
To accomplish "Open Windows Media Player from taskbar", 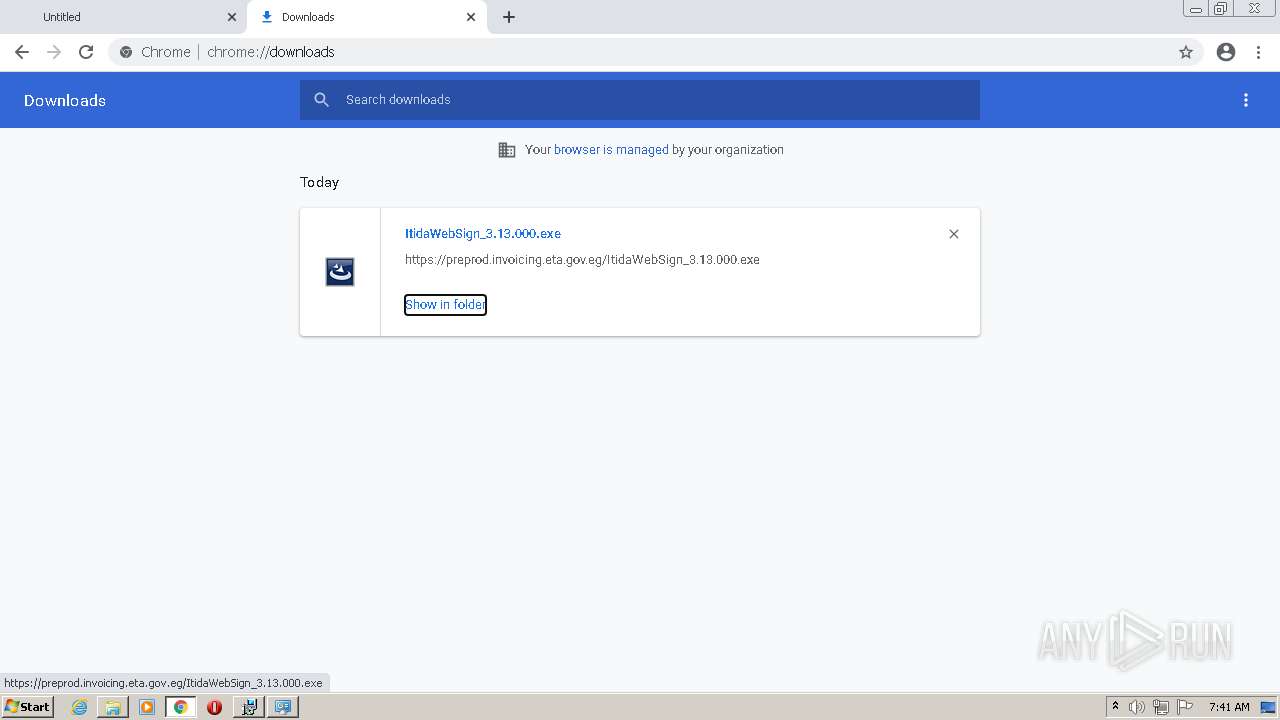I will click(x=147, y=707).
